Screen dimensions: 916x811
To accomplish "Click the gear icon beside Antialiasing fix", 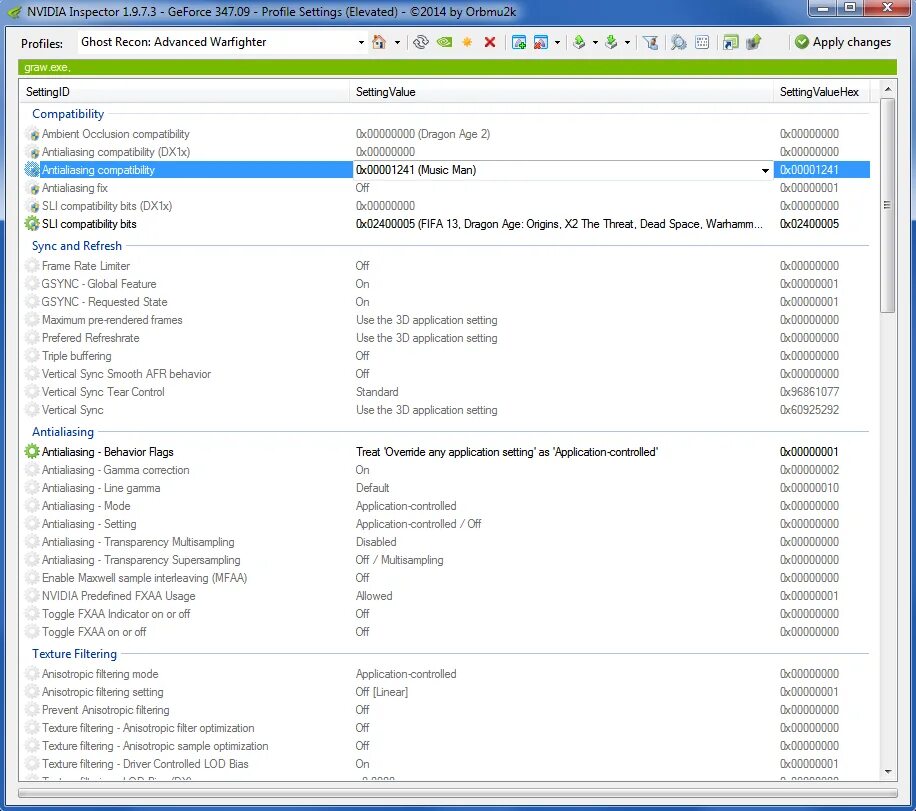I will pos(33,188).
